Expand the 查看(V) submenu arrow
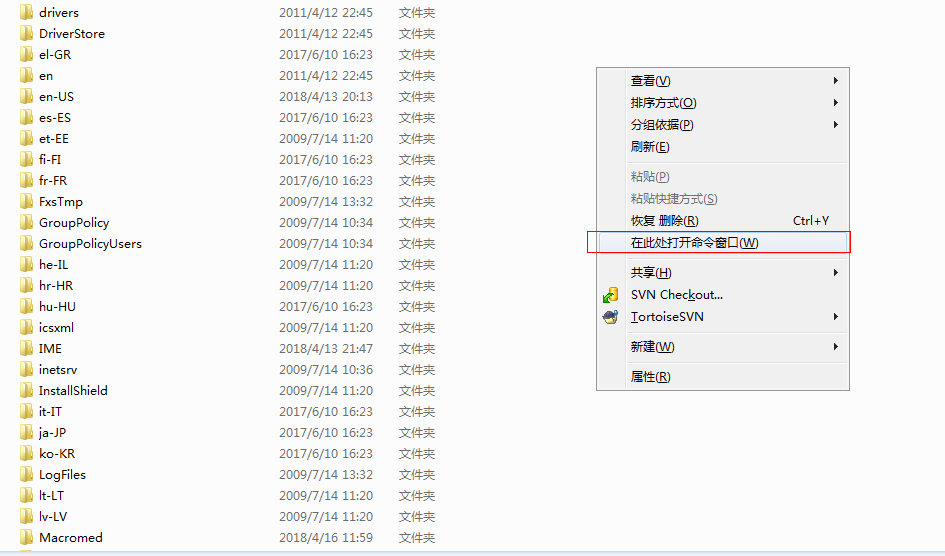Viewport: 945px width, 556px height. (x=835, y=81)
